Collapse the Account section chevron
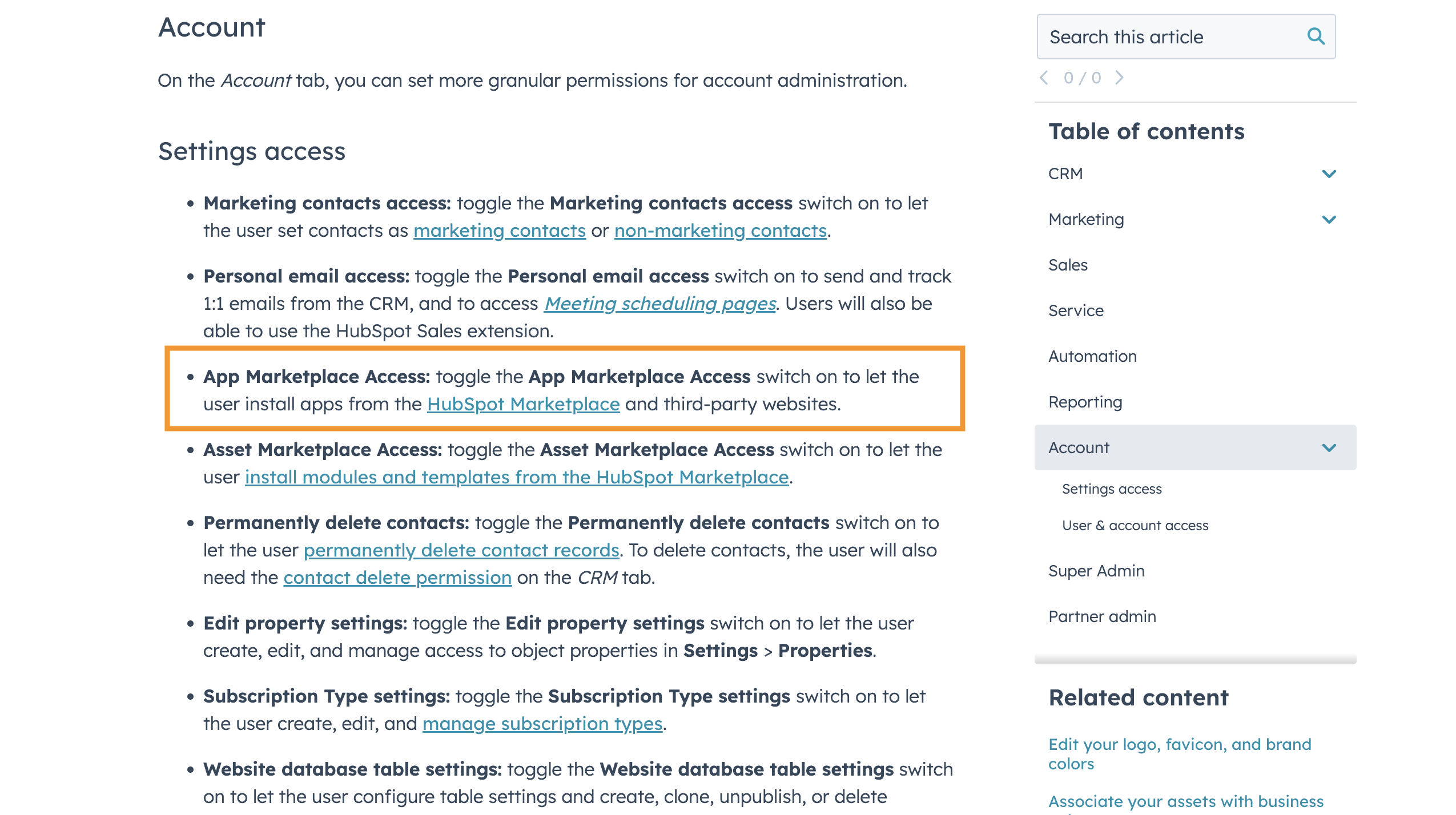This screenshot has width=1456, height=815. point(1329,447)
